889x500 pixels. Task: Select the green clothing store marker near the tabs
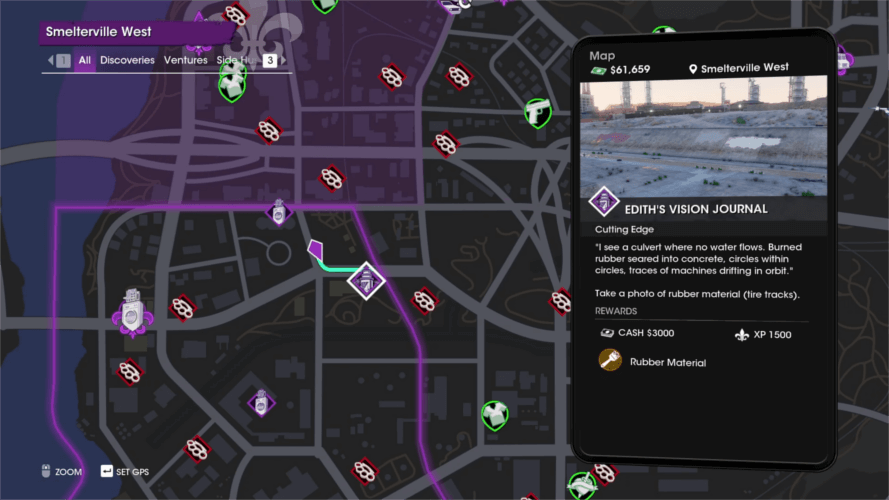pyautogui.click(x=232, y=84)
